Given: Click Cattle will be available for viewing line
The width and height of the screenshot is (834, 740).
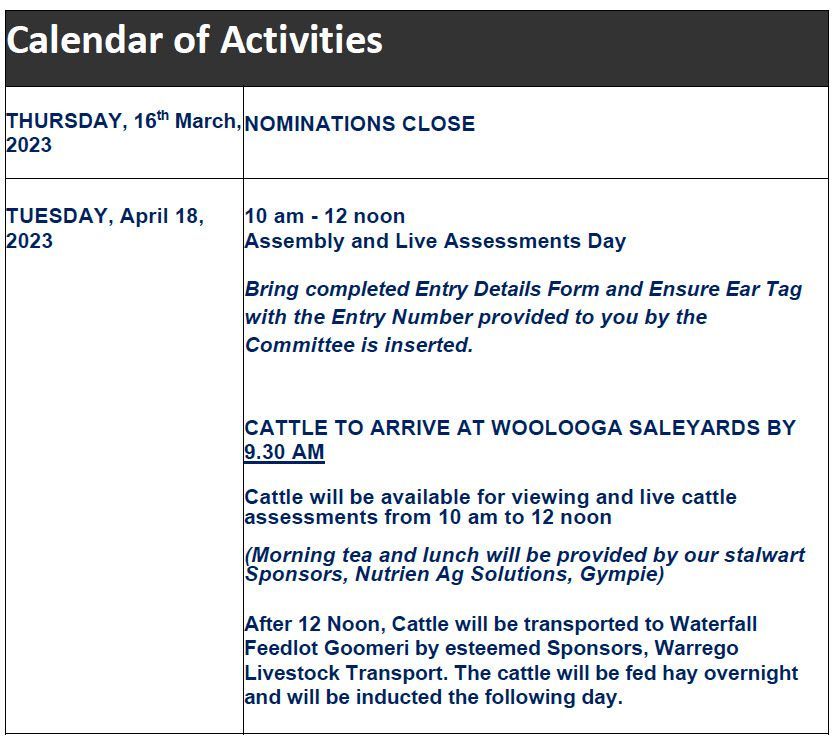Looking at the screenshot, I should 490,497.
